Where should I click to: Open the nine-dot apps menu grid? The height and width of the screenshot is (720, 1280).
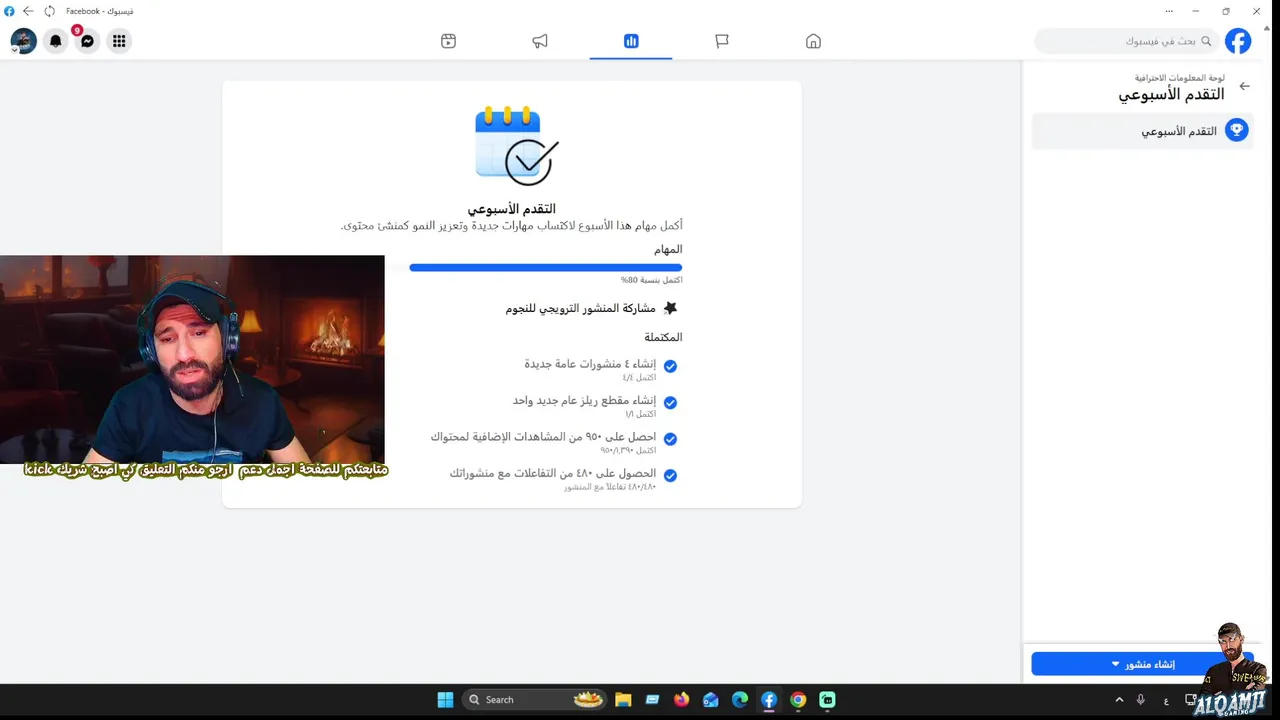(119, 41)
